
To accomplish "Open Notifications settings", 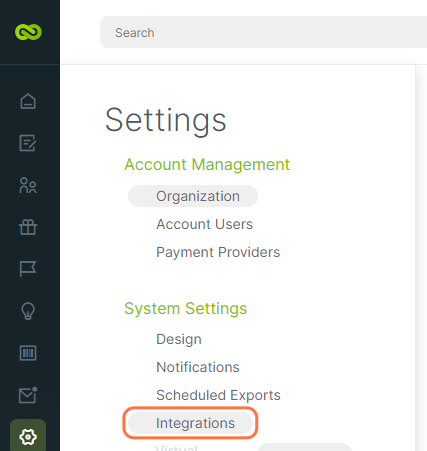I will 198,367.
